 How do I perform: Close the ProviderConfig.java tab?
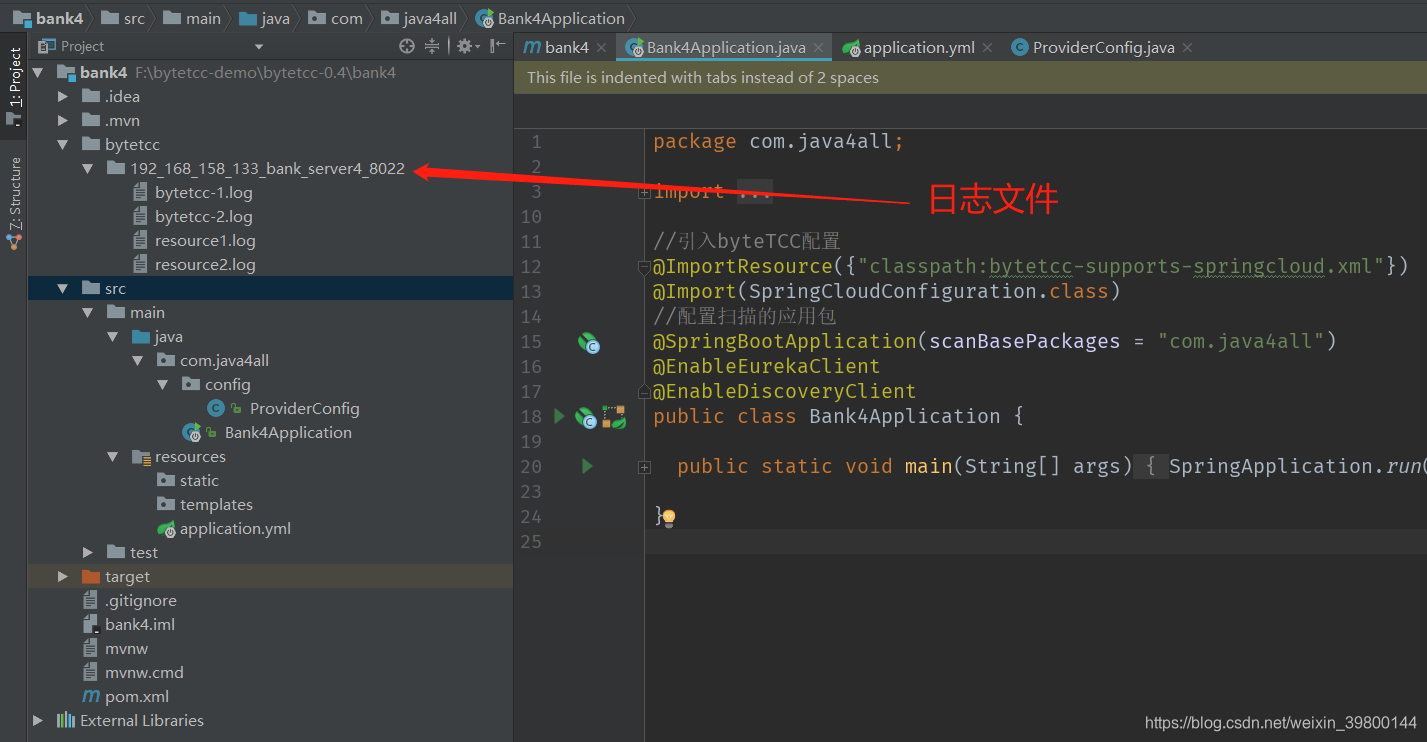click(x=1187, y=48)
